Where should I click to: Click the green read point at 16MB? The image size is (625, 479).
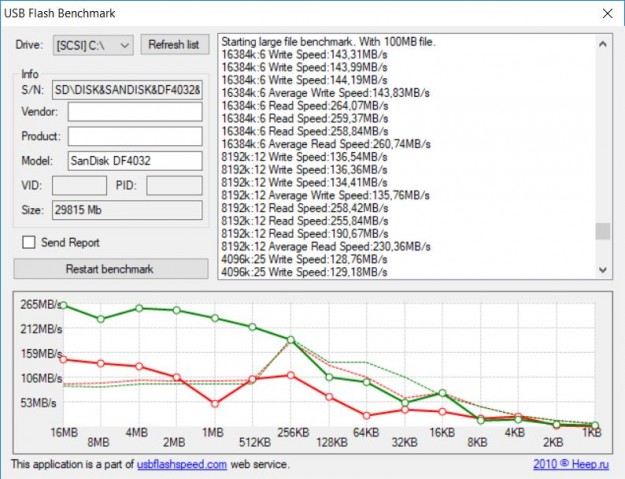click(63, 305)
